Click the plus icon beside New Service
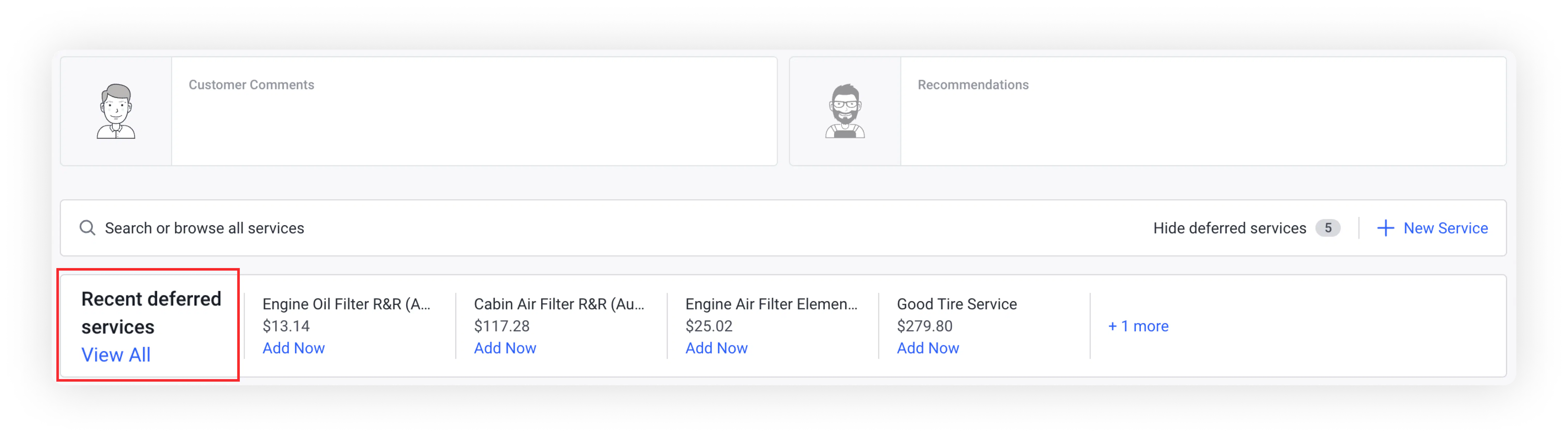 pyautogui.click(x=1385, y=228)
